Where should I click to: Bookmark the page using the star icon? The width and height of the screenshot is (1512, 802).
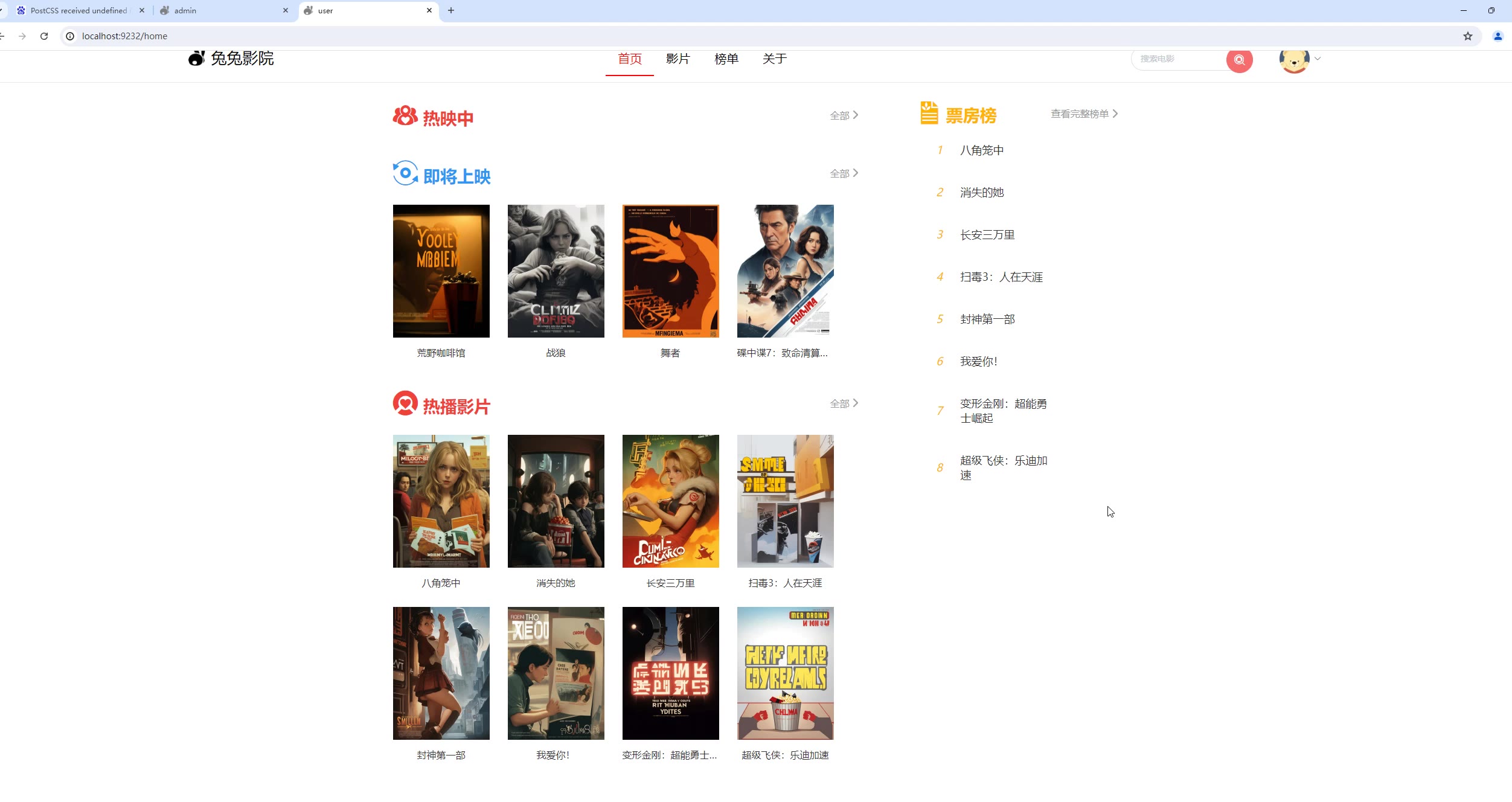click(x=1468, y=36)
